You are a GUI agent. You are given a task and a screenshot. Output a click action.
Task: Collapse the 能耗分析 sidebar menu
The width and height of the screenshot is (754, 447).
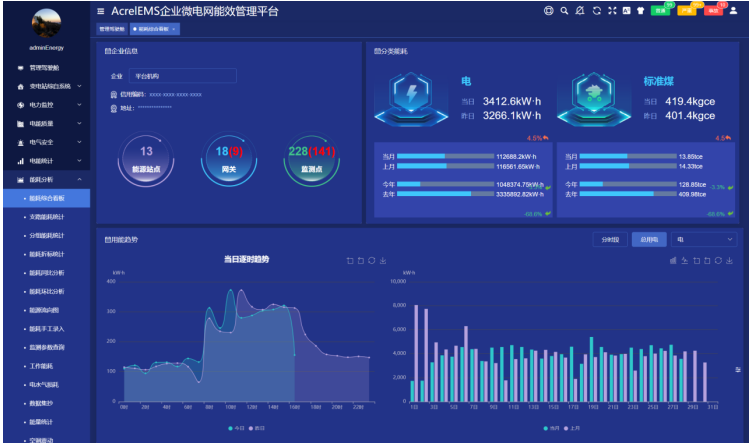[x=47, y=180]
